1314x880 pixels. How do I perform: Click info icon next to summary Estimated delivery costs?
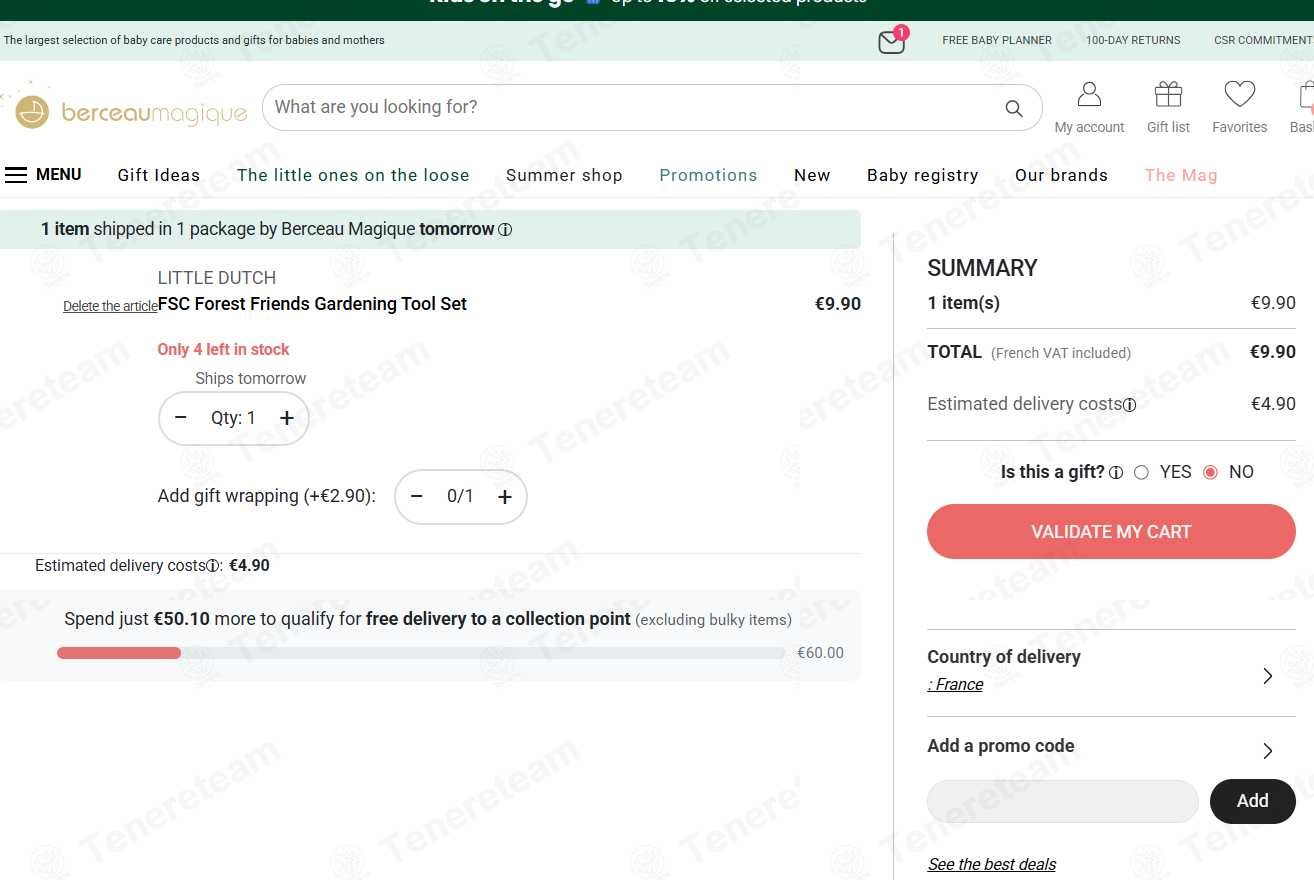1130,405
